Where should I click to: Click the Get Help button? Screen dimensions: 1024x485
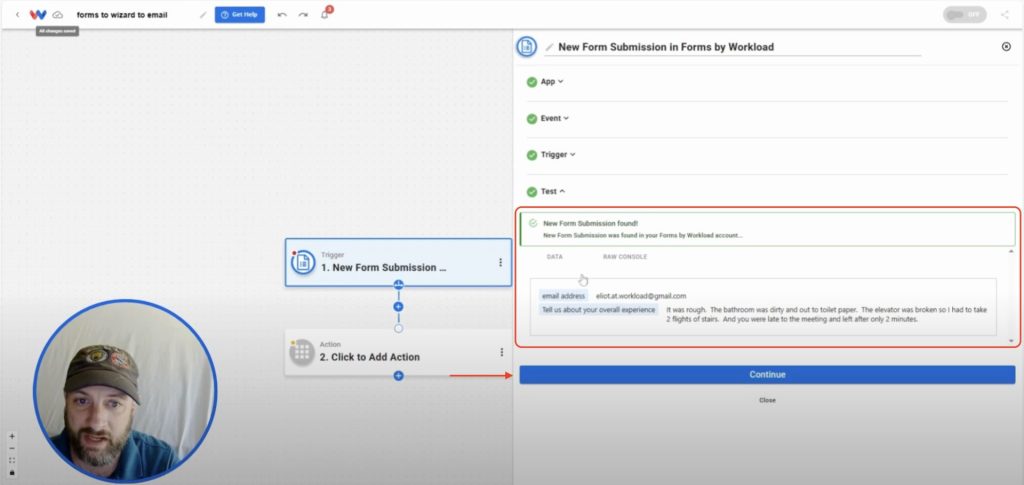(x=240, y=14)
